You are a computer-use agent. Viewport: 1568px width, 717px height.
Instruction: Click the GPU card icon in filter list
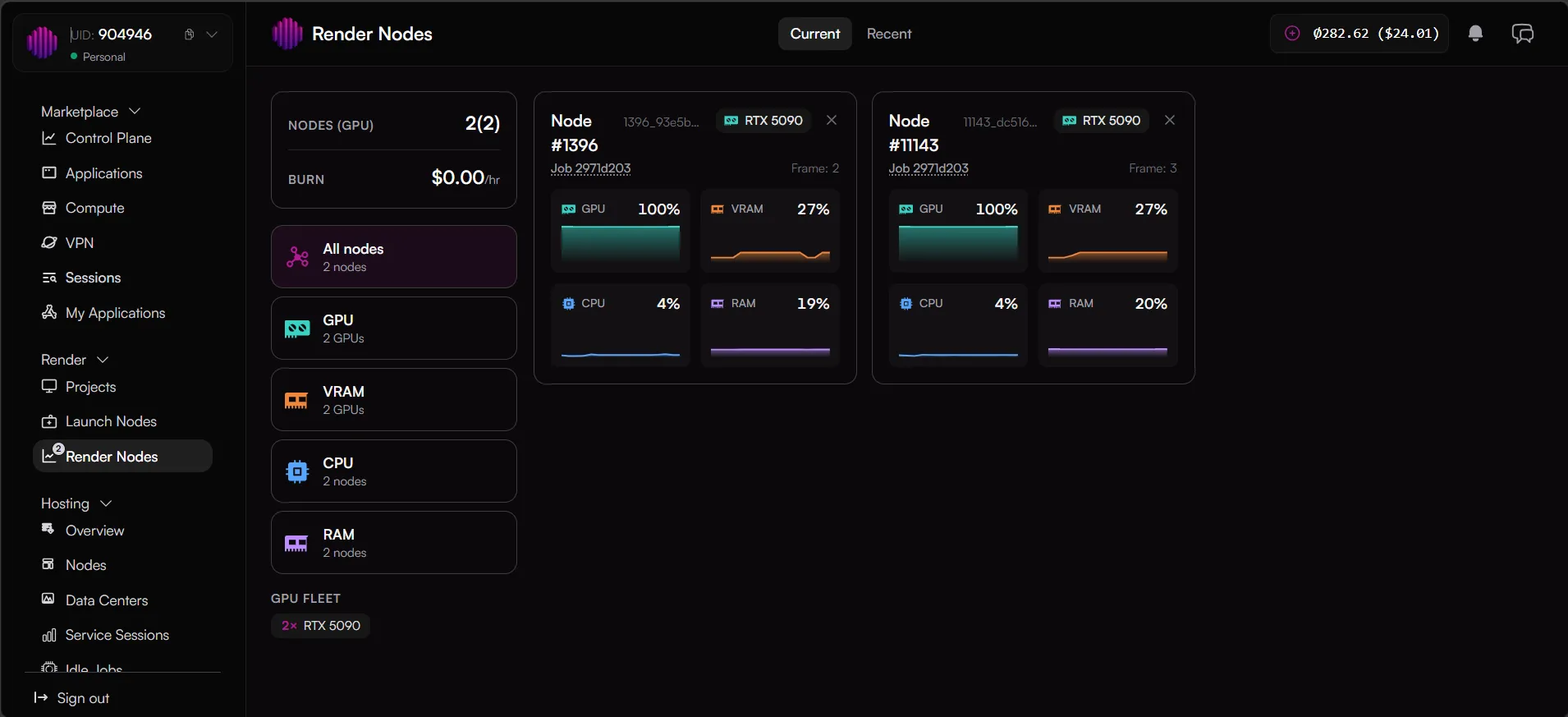pos(297,329)
